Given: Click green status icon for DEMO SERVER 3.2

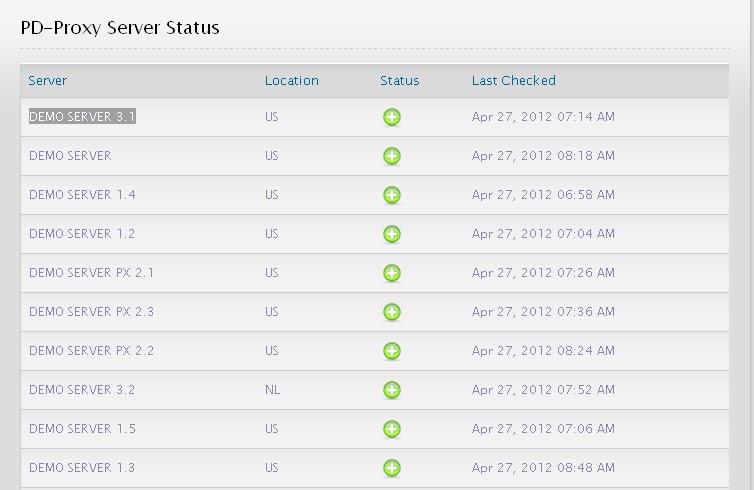Looking at the screenshot, I should 392,389.
